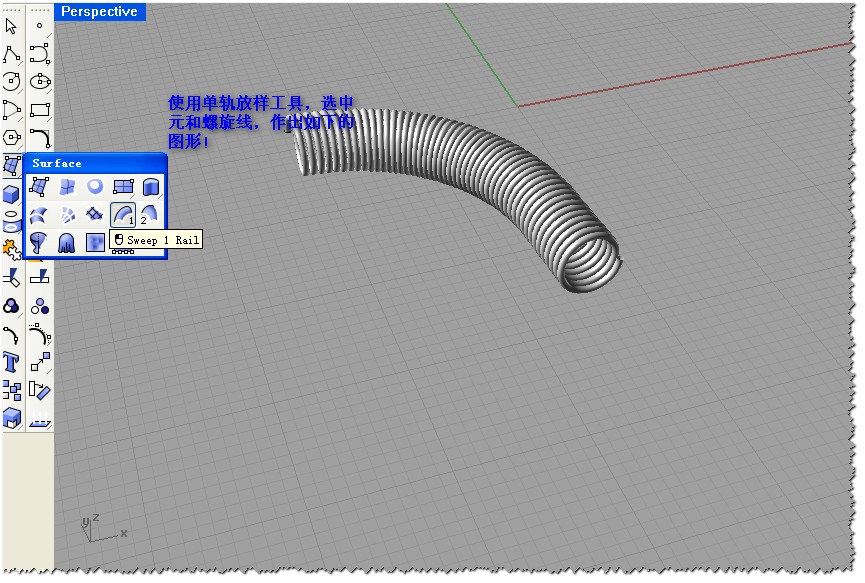Choose Surface from planar curves
The height and width of the screenshot is (583, 865).
pos(95,187)
